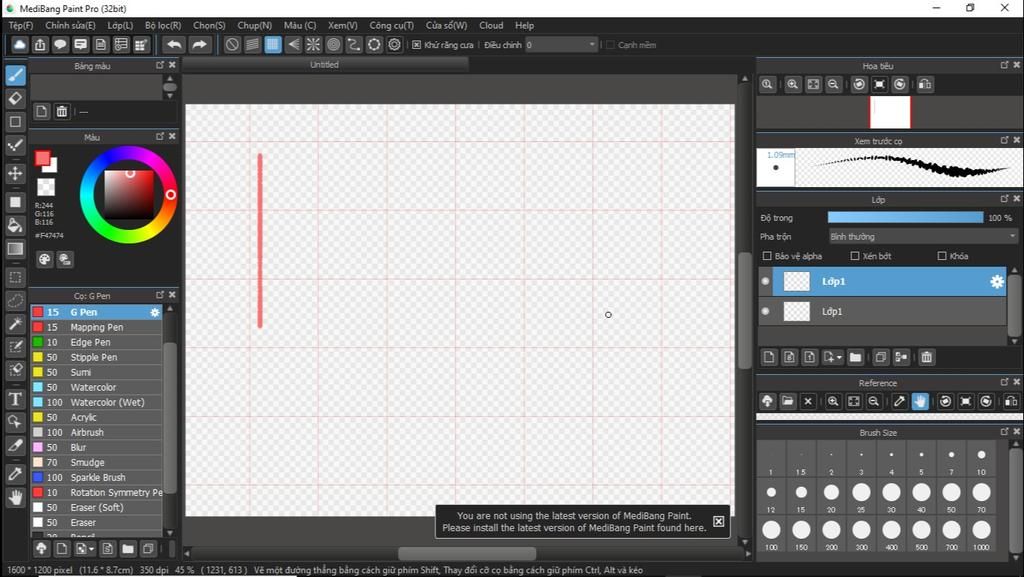Screen dimensions: 1024x577
Task: Toggle visibility of the highlighted Lớp1 layer
Action: click(x=765, y=281)
